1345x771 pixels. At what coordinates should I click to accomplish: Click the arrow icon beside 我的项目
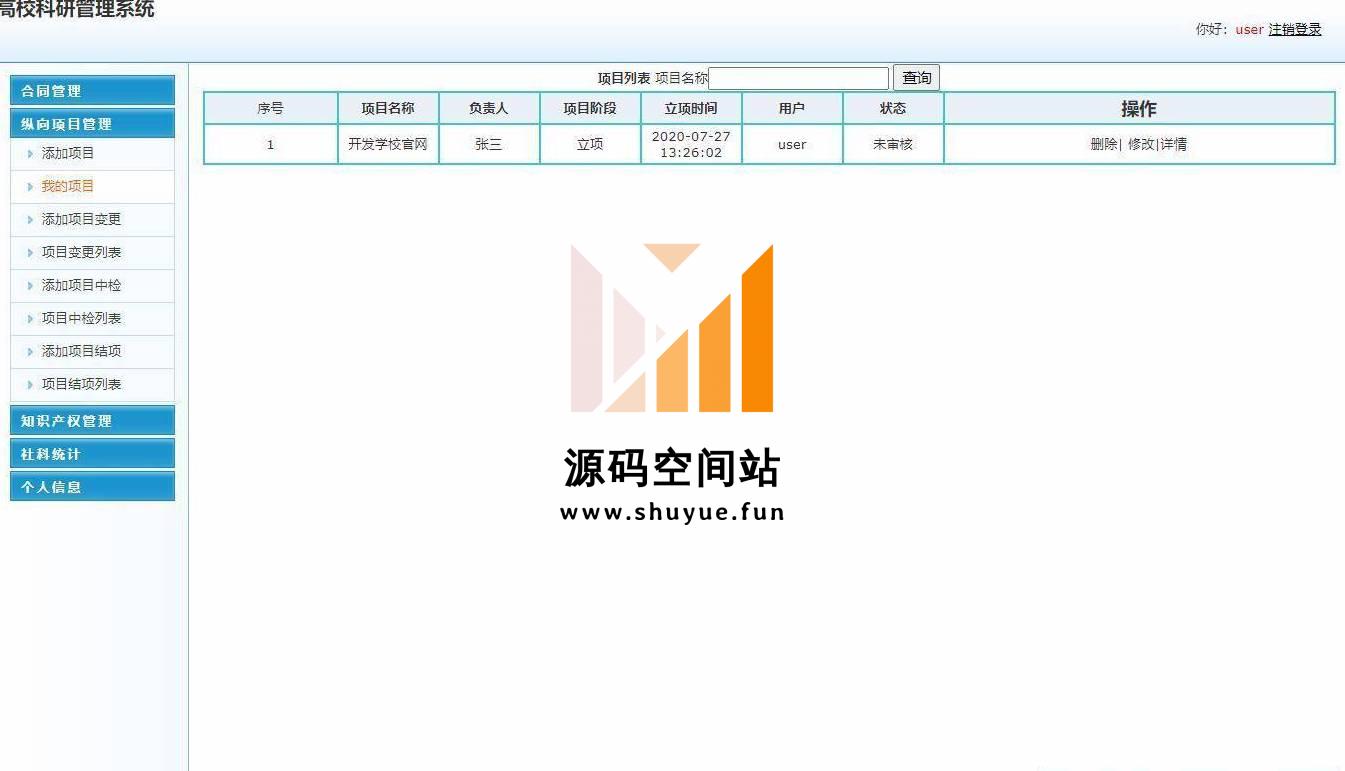(31, 187)
